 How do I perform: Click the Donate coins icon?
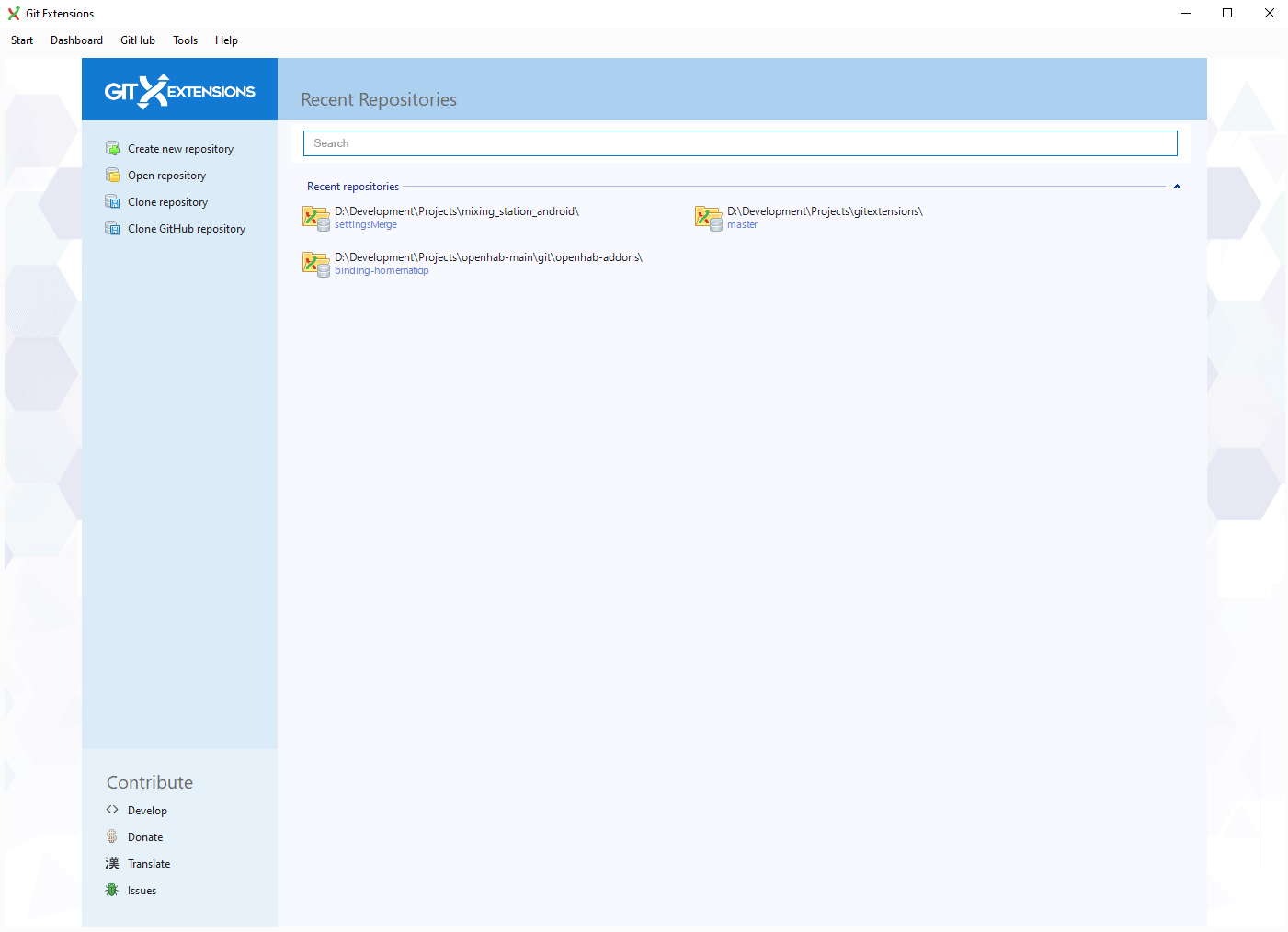[111, 836]
